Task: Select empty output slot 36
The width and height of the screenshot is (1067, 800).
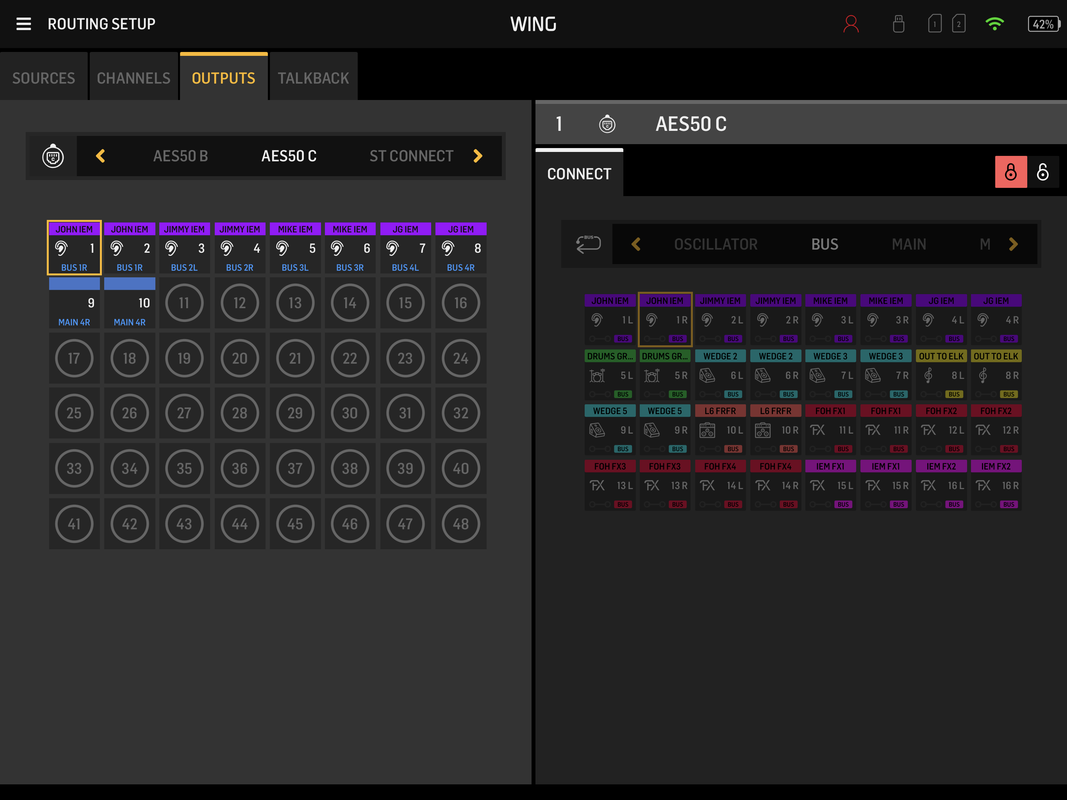Action: click(240, 468)
